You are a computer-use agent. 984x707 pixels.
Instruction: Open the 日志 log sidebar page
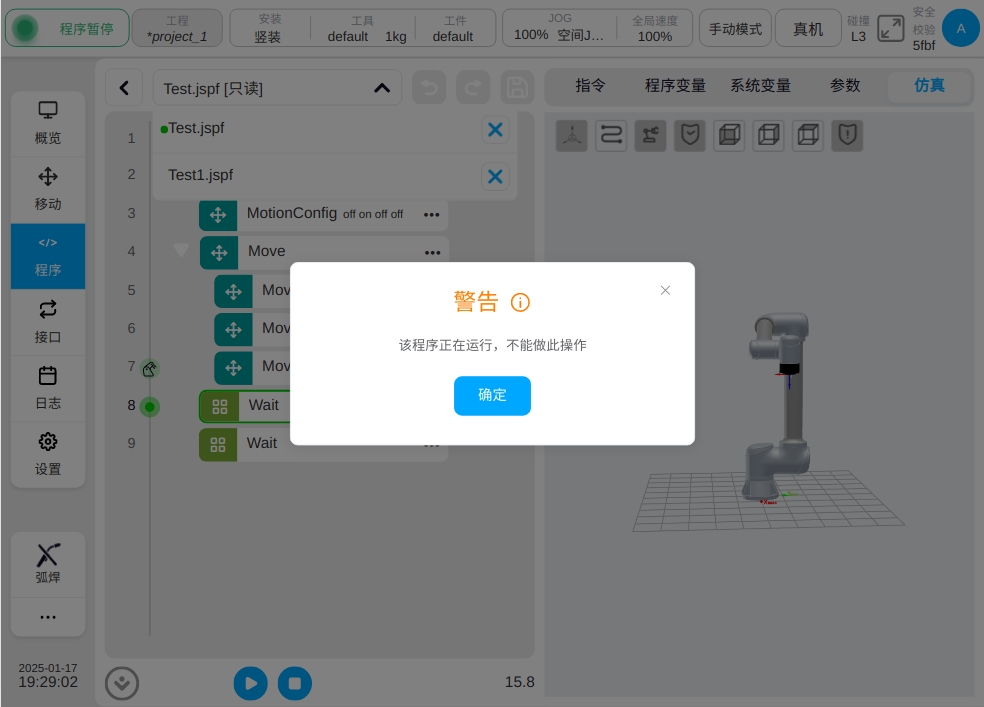pyautogui.click(x=48, y=388)
